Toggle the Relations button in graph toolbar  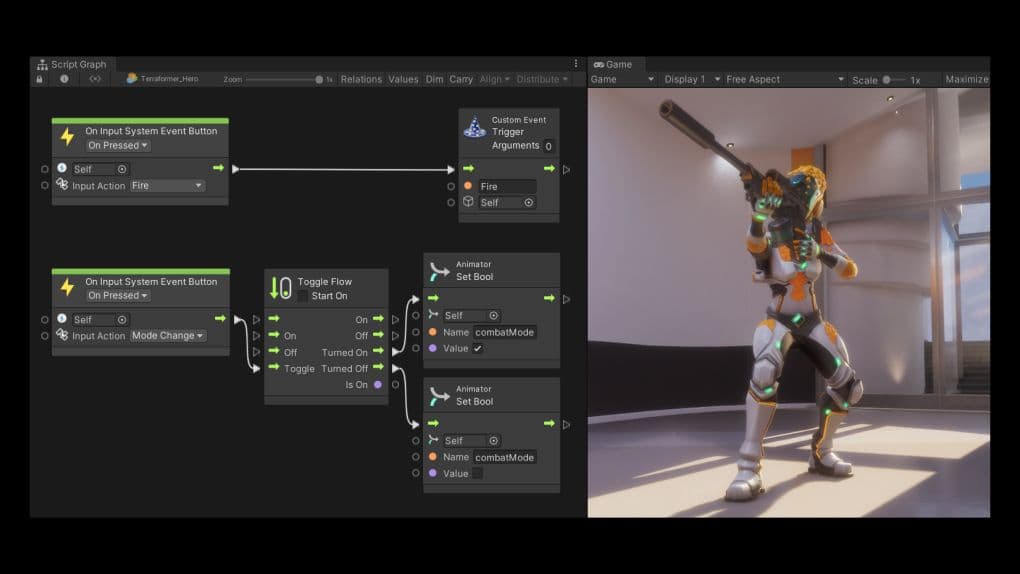[361, 79]
